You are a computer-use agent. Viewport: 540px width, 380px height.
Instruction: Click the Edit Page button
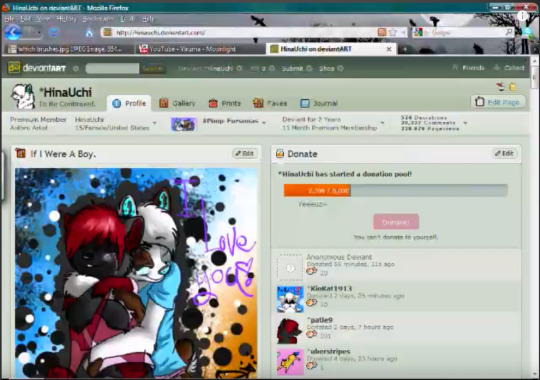(x=498, y=102)
